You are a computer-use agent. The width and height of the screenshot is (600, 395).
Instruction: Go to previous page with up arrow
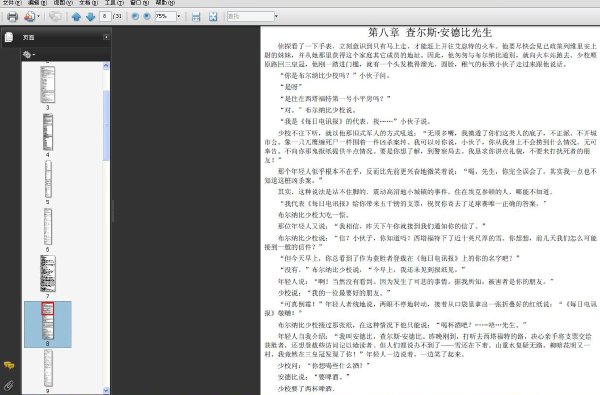coord(76,16)
